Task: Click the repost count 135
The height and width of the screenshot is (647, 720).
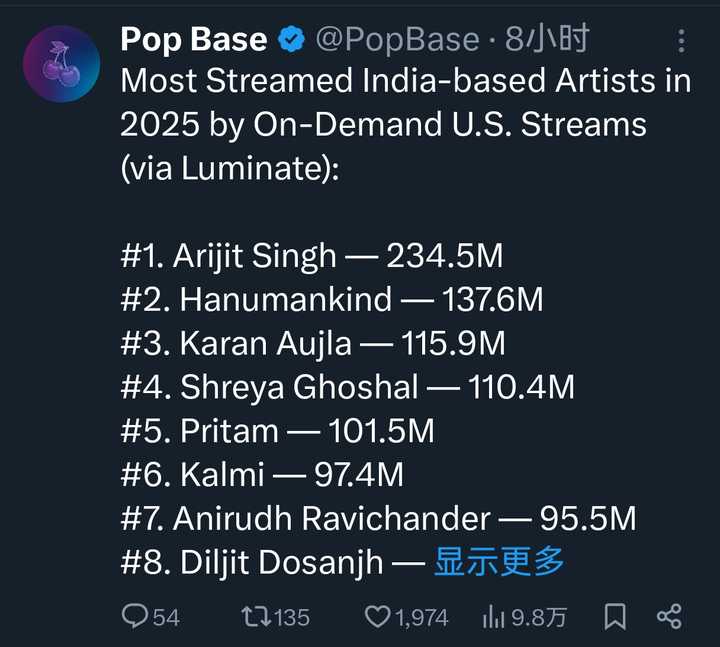Action: coord(291,618)
